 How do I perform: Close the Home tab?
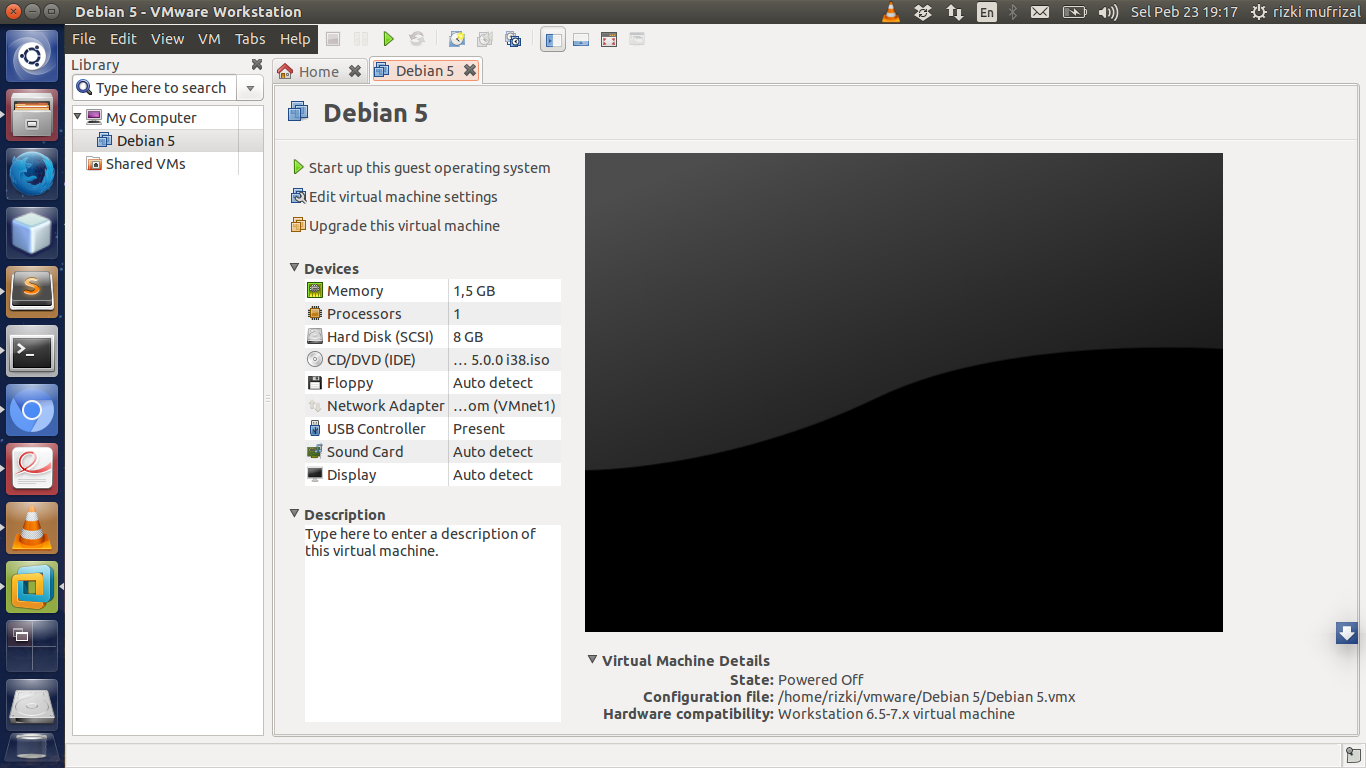(x=354, y=71)
